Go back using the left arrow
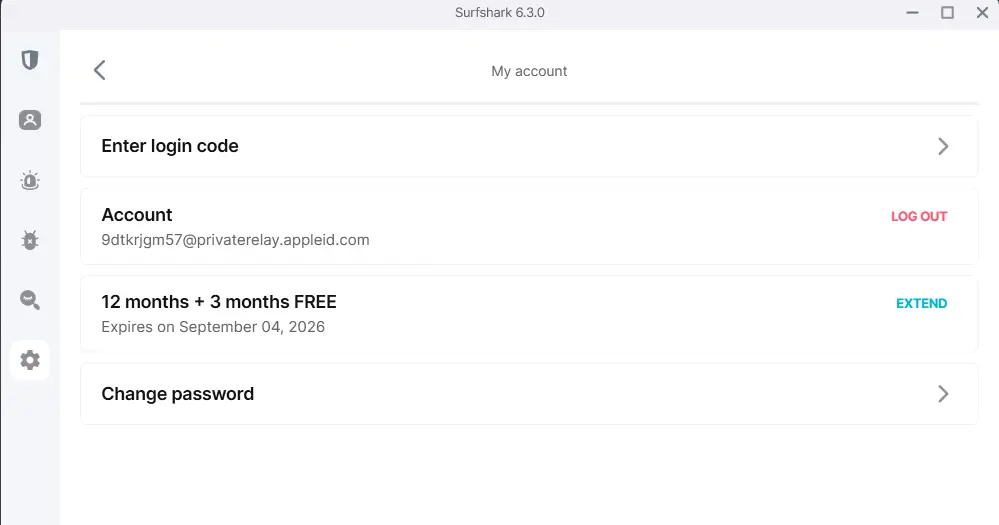Viewport: 999px width, 525px height. pyautogui.click(x=99, y=70)
